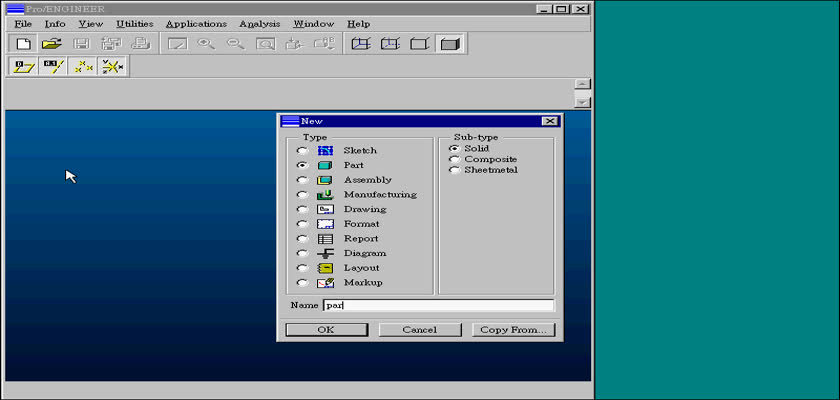This screenshot has height=400, width=840.
Task: Click the Report type icon
Action: [325, 239]
